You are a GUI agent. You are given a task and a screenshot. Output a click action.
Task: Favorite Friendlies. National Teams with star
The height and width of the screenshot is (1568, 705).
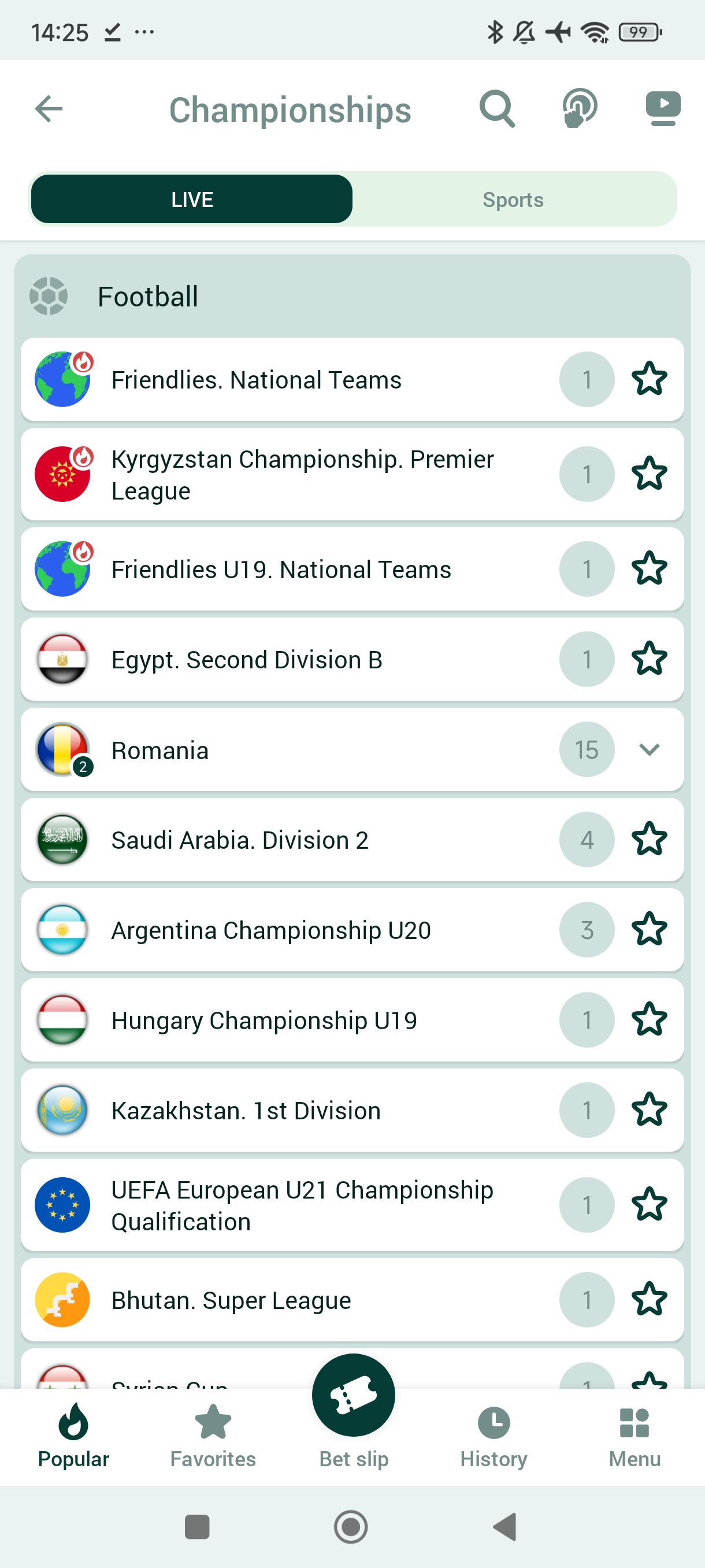click(649, 379)
